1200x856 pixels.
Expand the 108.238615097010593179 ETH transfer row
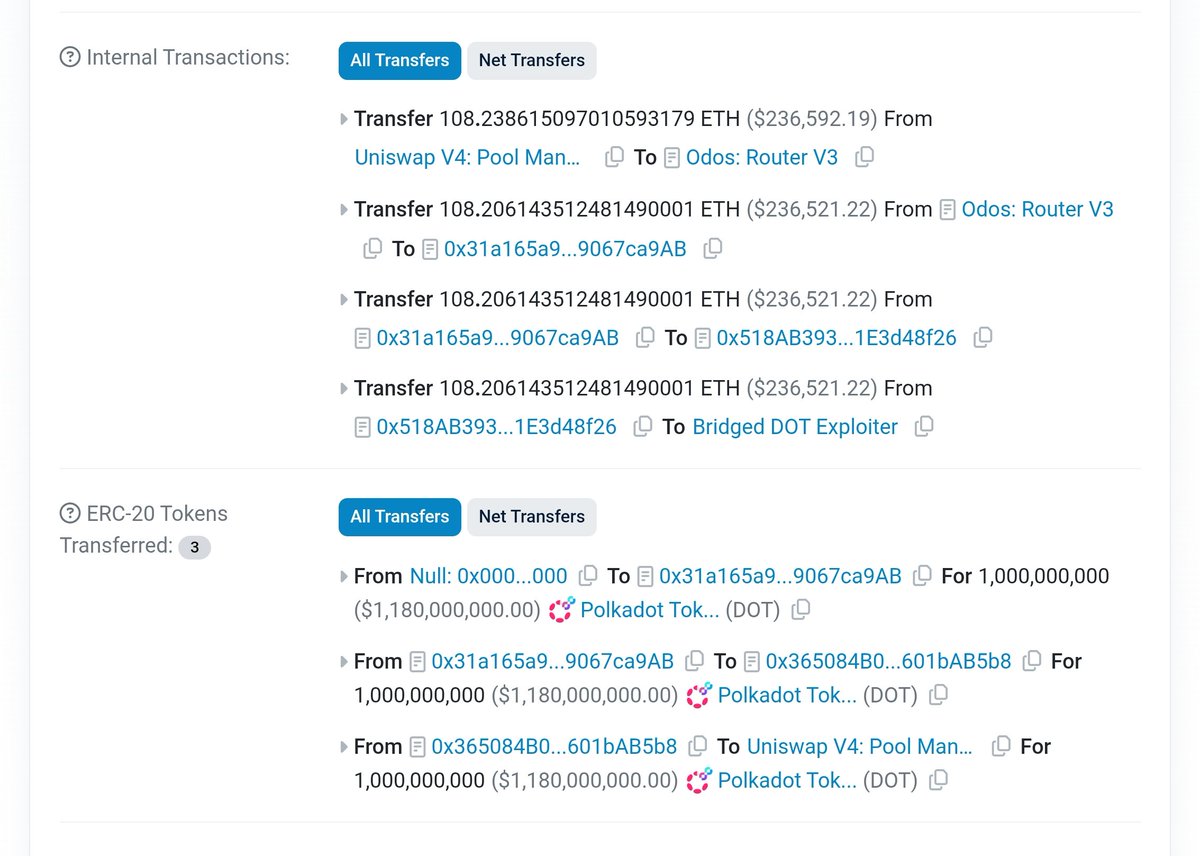pos(345,119)
